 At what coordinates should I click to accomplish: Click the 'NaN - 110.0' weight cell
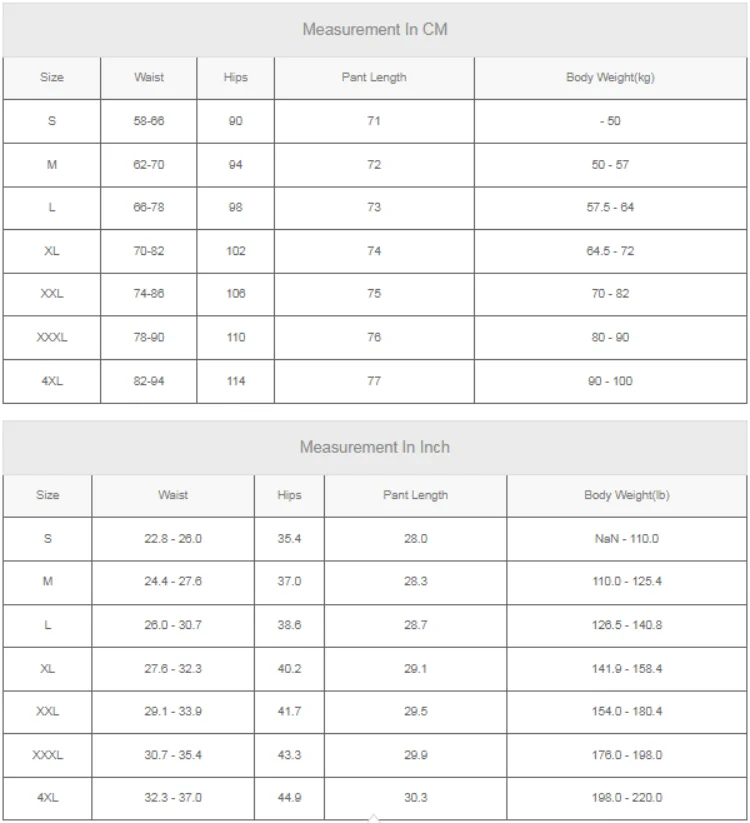tap(627, 539)
